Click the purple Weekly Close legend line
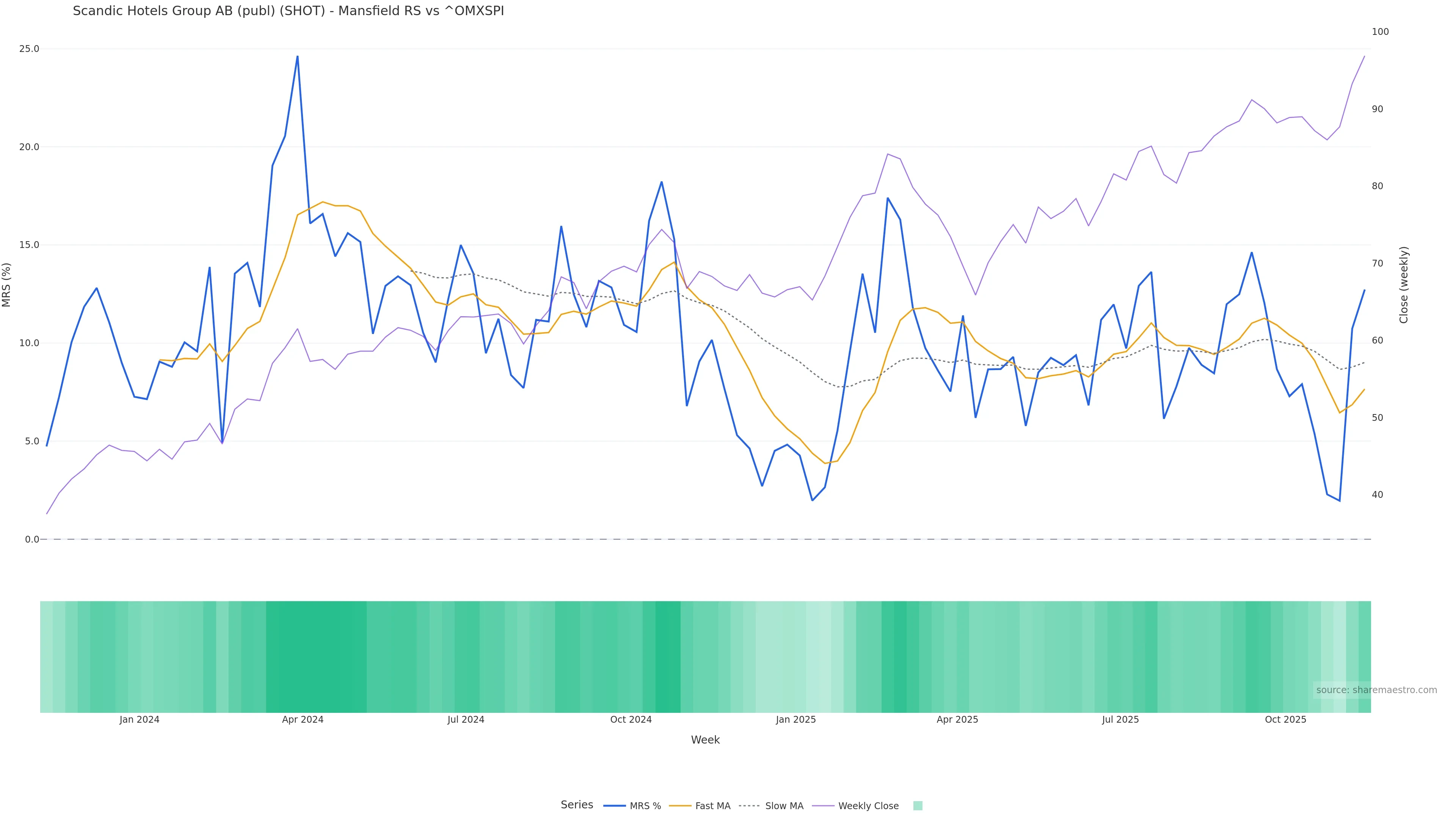This screenshot has height=819, width=1456. coord(823,806)
